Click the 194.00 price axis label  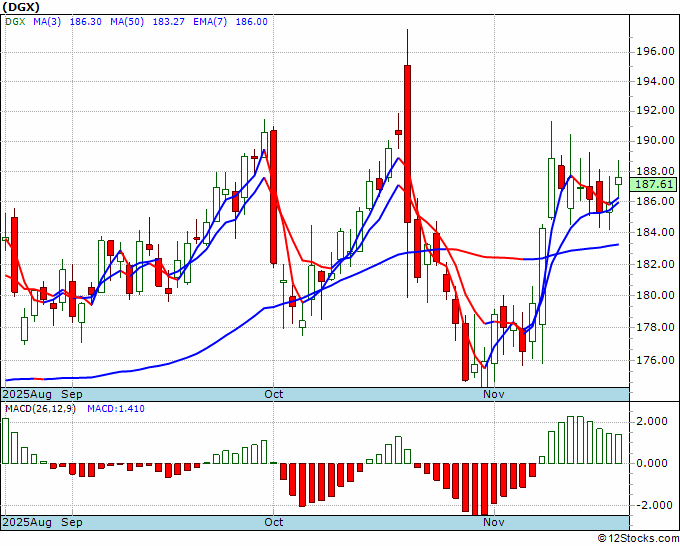[x=655, y=81]
